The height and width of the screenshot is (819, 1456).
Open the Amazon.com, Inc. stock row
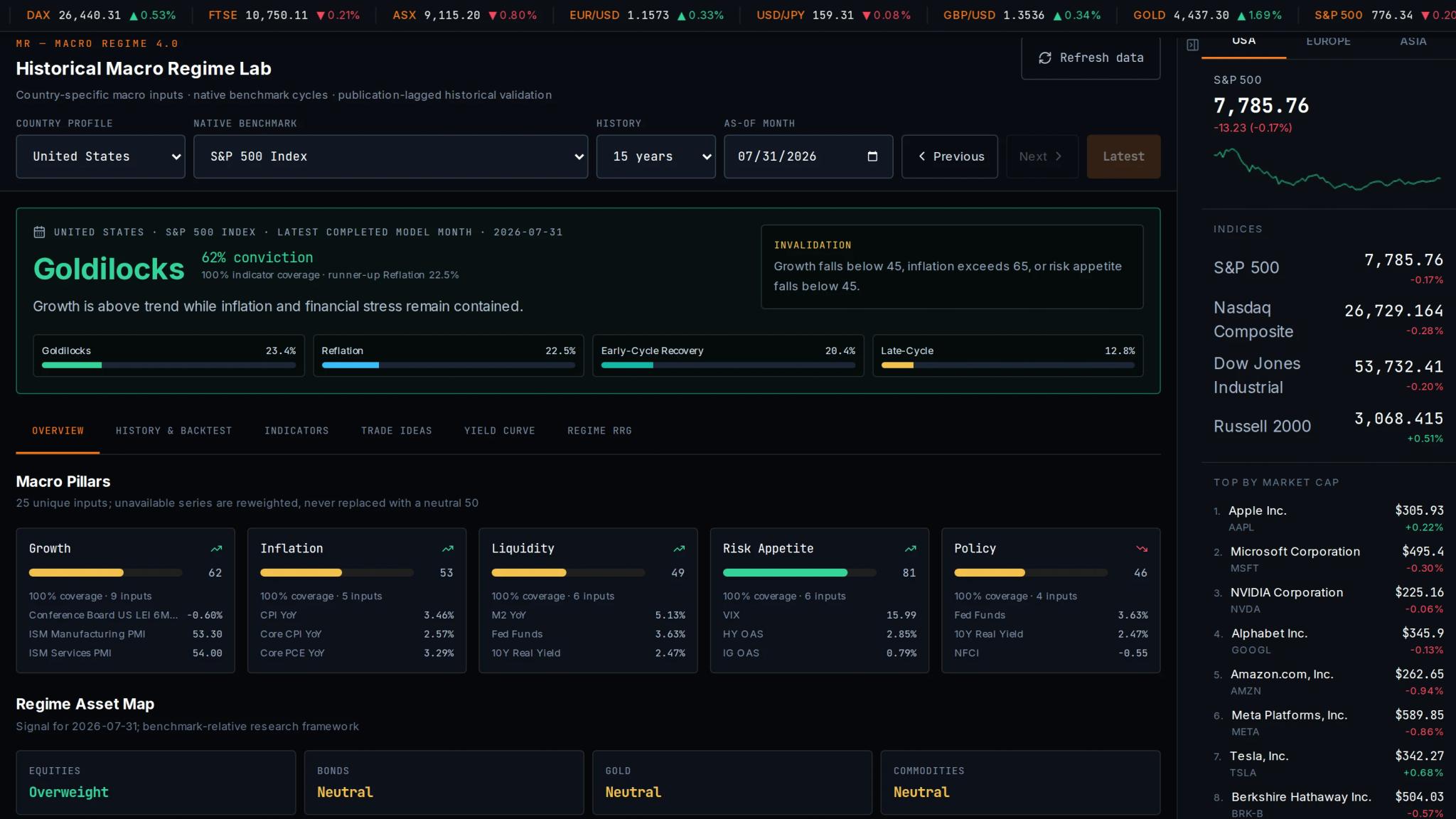pyautogui.click(x=1328, y=682)
